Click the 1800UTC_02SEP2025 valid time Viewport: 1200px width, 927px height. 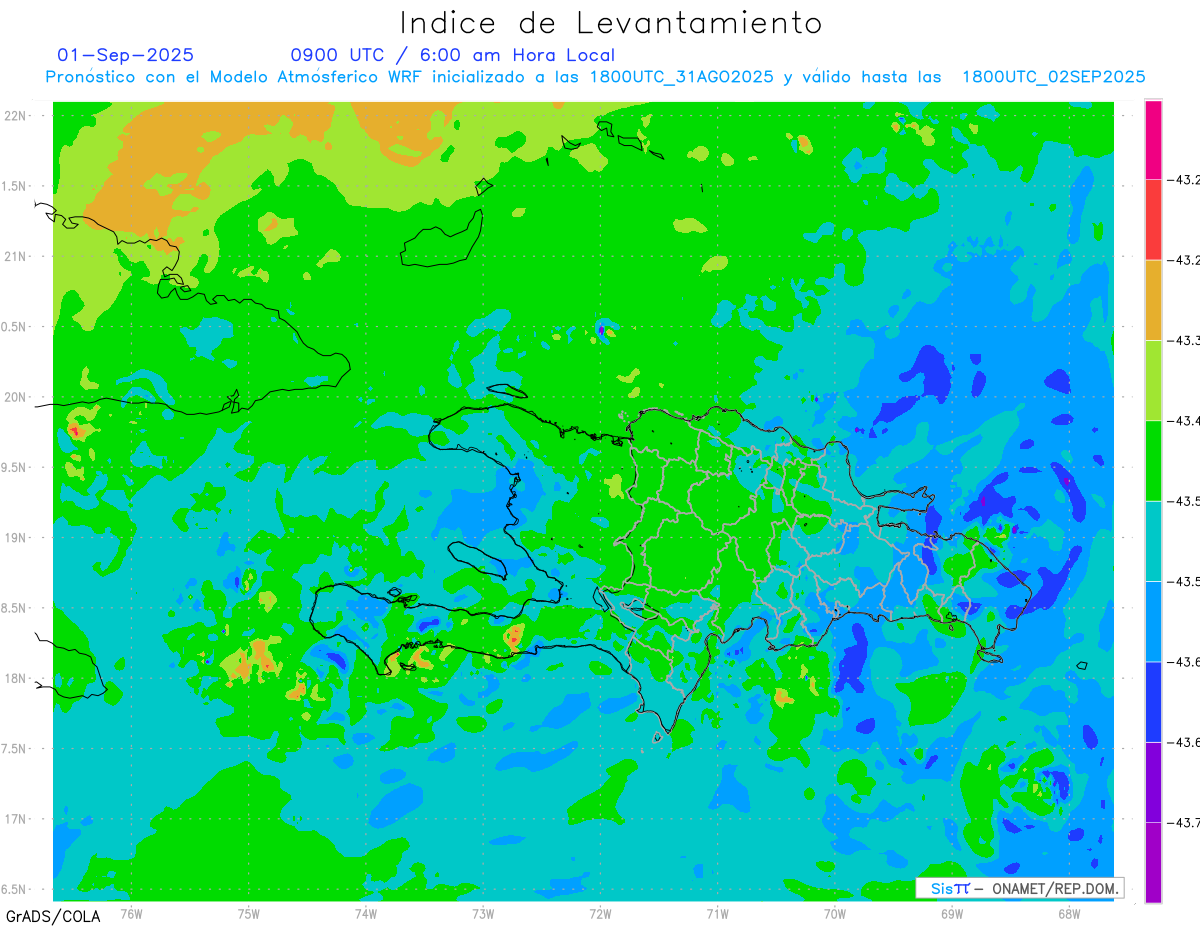(1053, 77)
